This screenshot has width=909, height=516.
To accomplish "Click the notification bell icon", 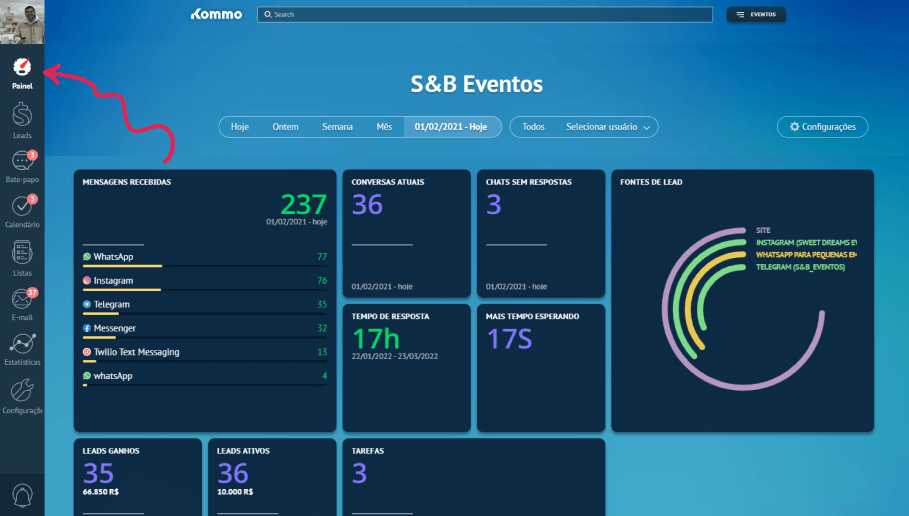I will pos(22,494).
